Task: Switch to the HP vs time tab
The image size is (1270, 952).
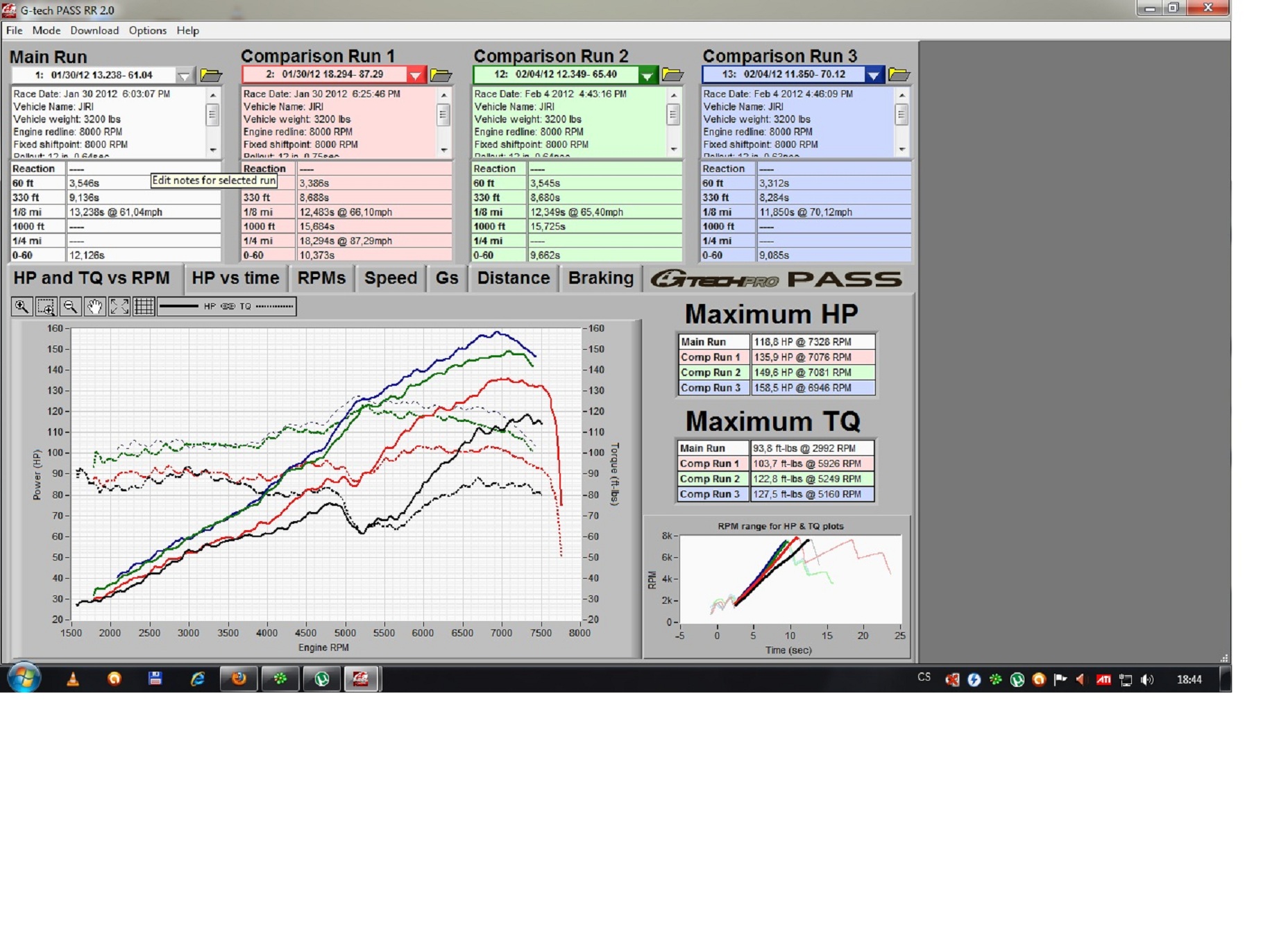Action: (235, 278)
